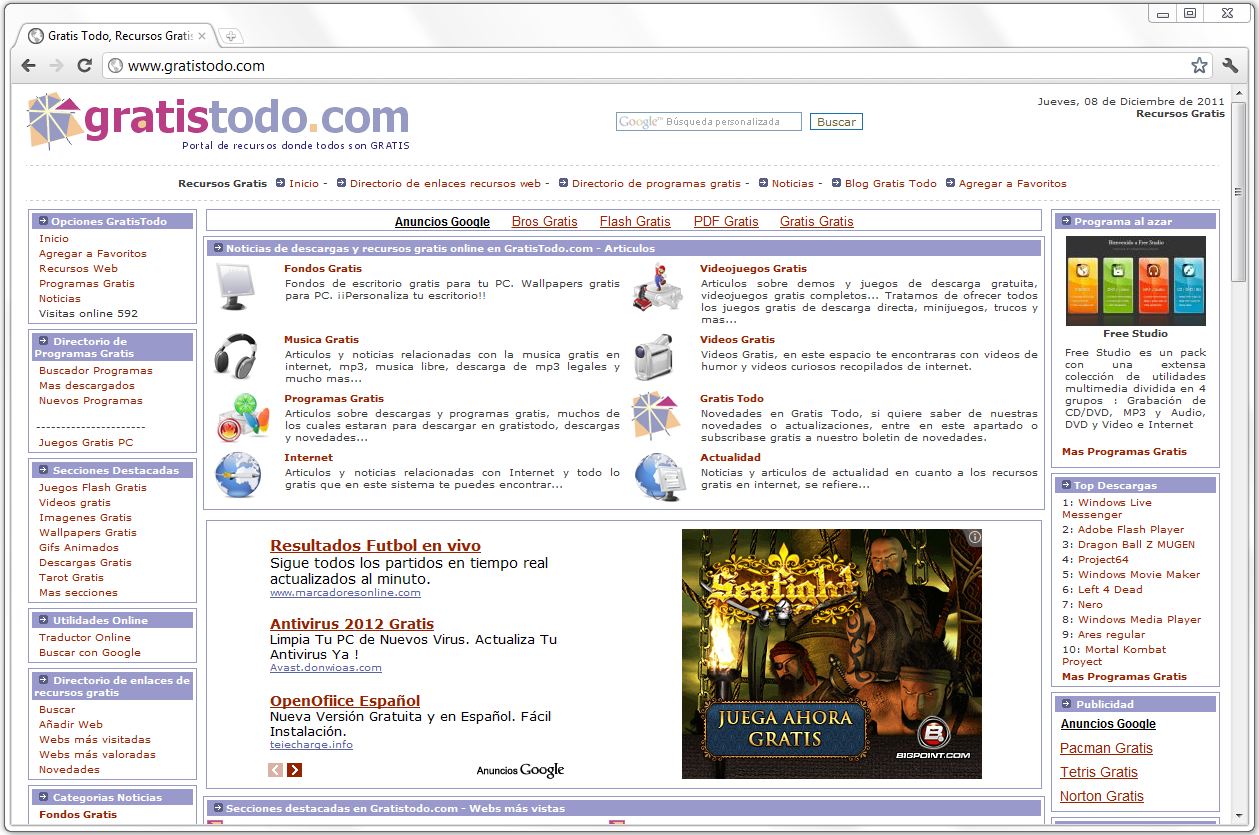
Task: Open the Musica Gratis article heading
Action: point(321,340)
